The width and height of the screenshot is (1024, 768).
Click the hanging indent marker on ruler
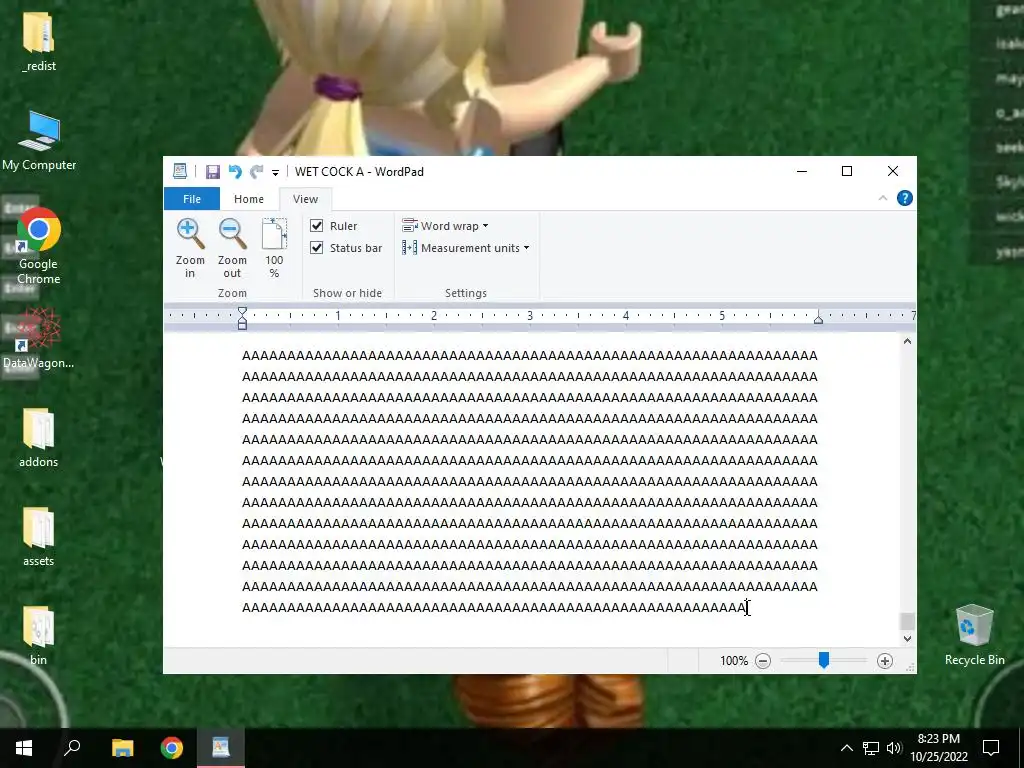pyautogui.click(x=242, y=319)
